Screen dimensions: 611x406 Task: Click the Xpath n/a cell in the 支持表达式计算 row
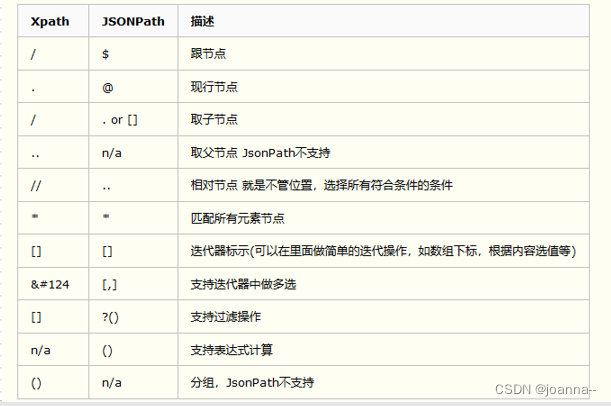53,350
